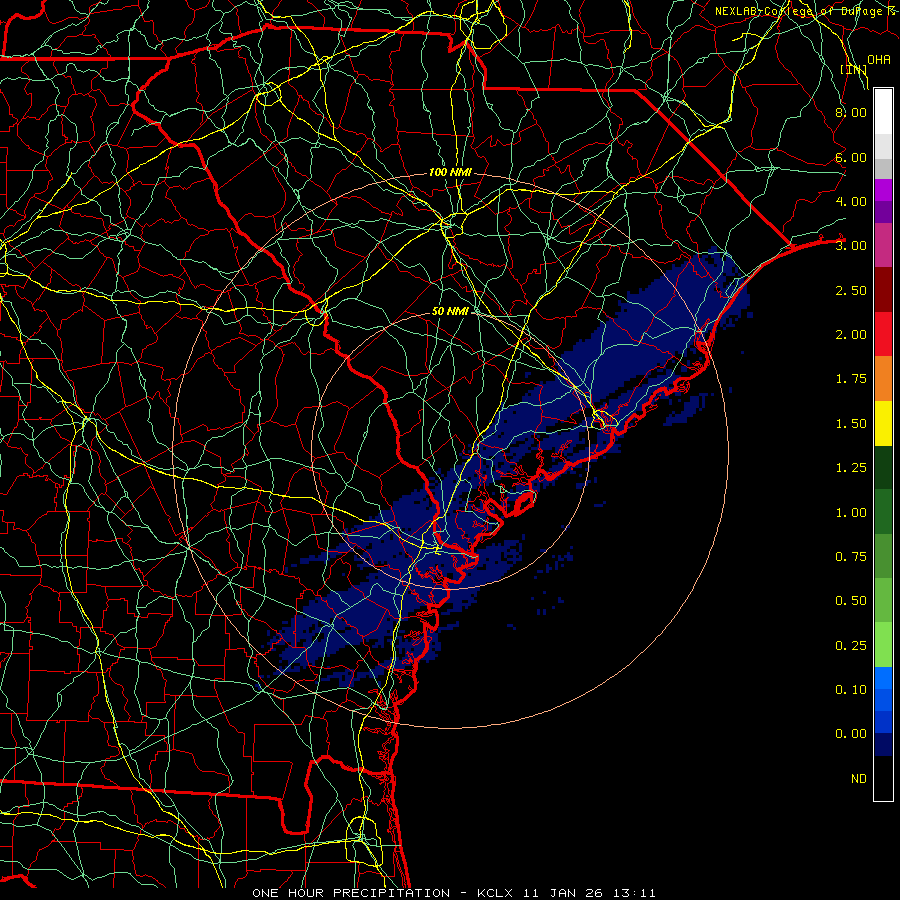Click the '1.75' legend value
900x900 pixels.
(x=851, y=379)
